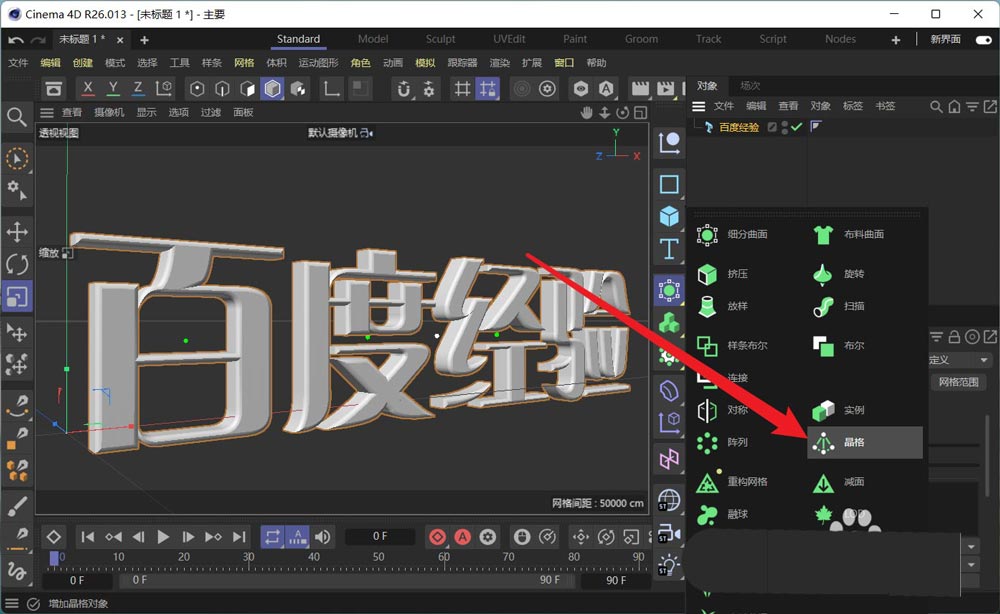Add a Cube primitive from the side palette
Screen dimensions: 1000x614
click(x=669, y=216)
